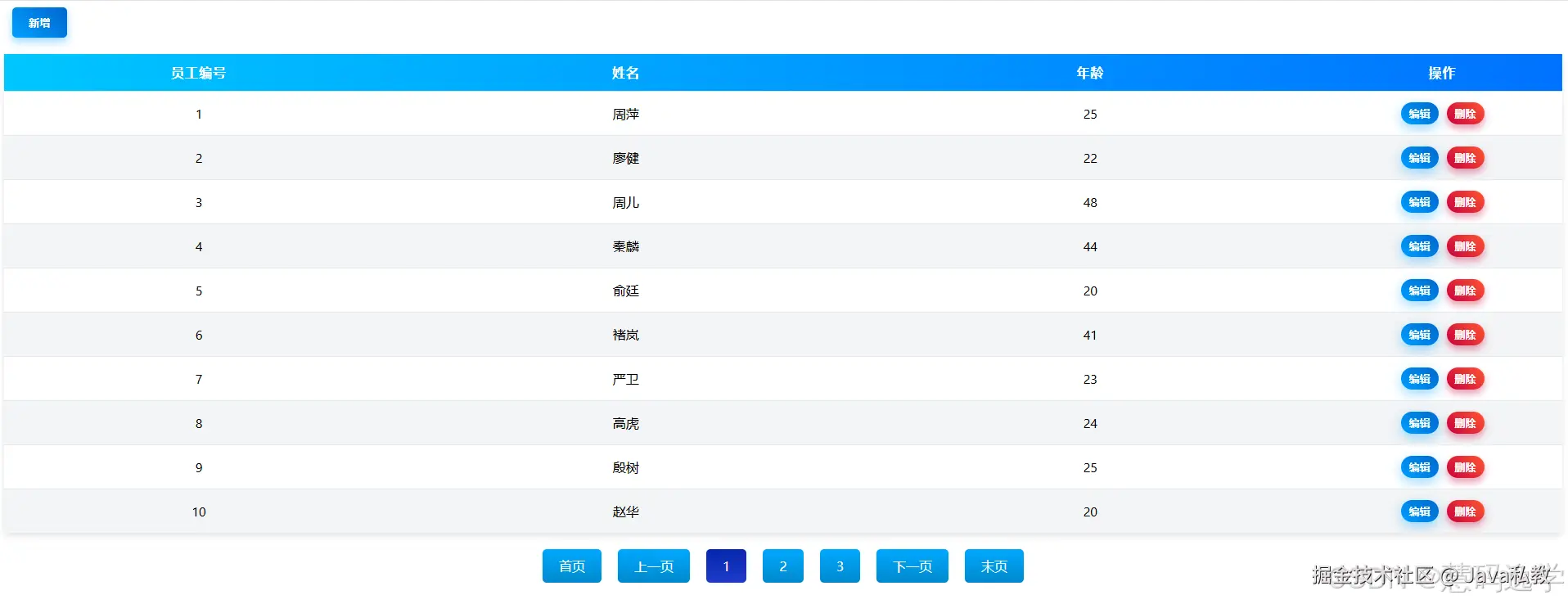This screenshot has width=1568, height=604.
Task: Edit employee 赵华 in row 10
Action: point(1419,512)
